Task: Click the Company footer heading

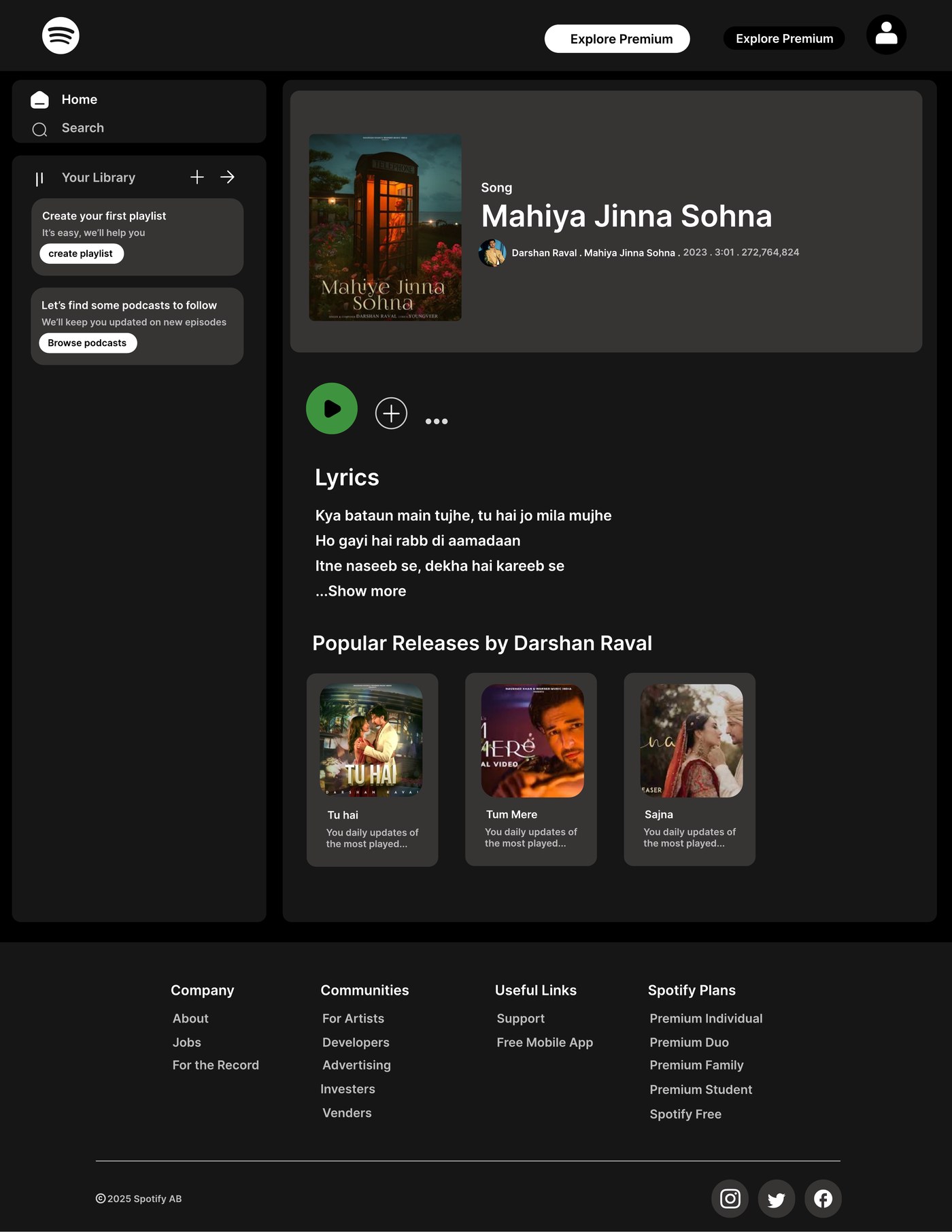Action: (x=202, y=990)
